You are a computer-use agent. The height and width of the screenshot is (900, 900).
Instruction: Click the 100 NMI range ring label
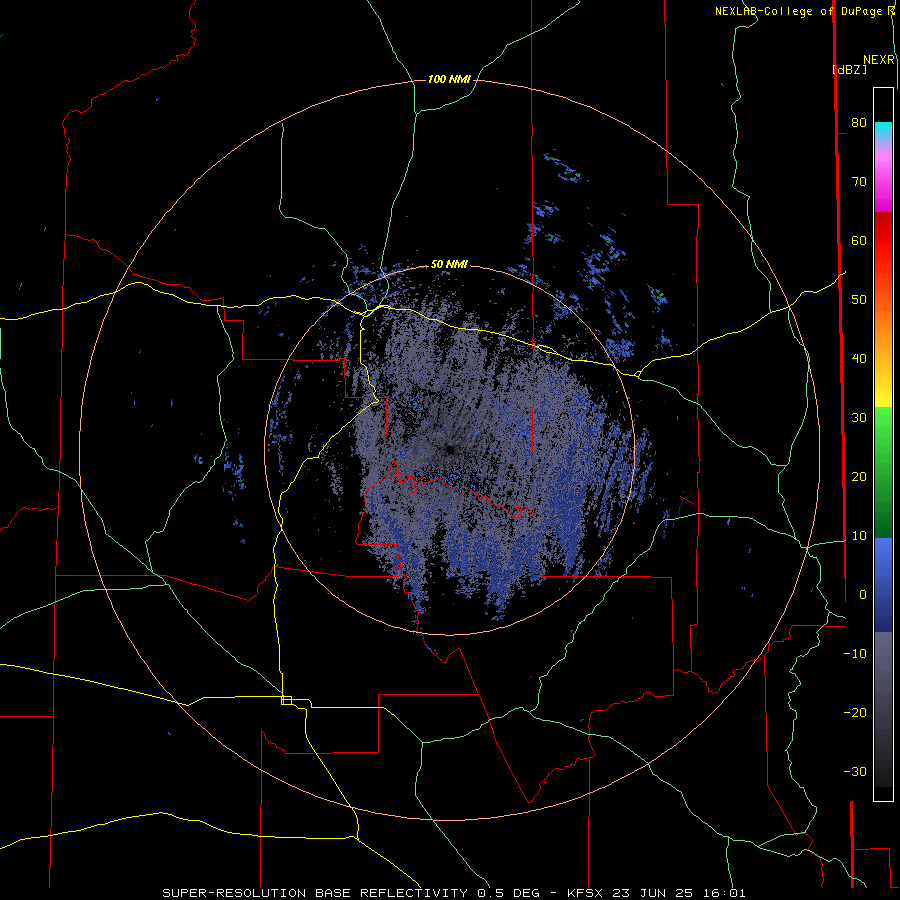pos(449,79)
